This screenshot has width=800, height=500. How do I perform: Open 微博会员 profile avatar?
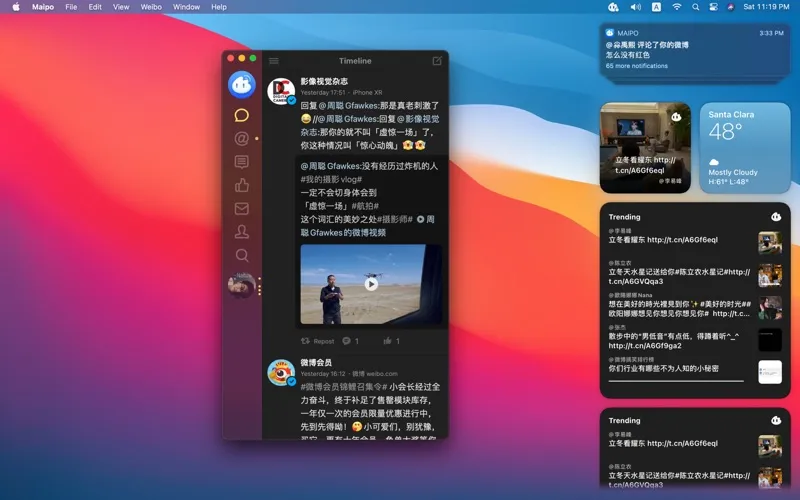281,372
